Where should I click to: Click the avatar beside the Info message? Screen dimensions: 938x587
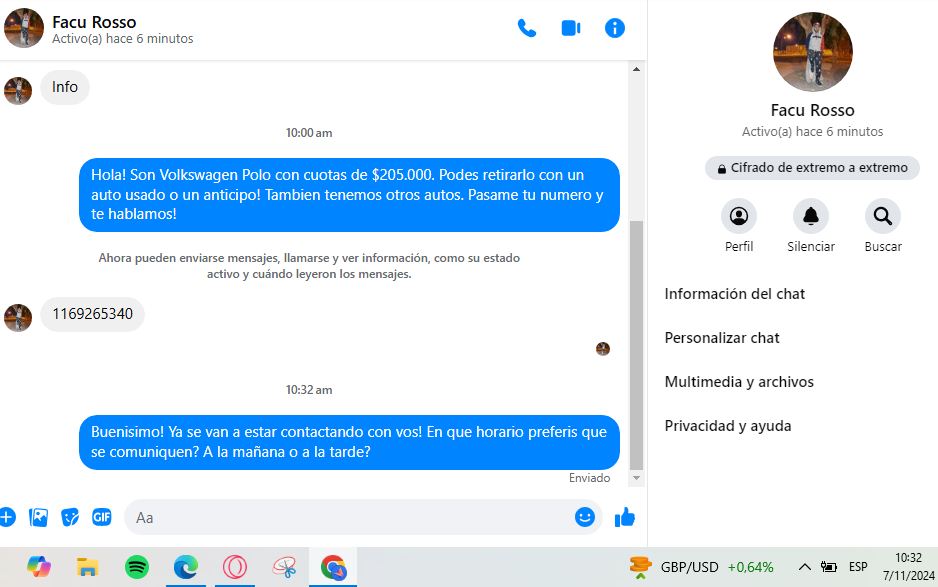tap(18, 91)
